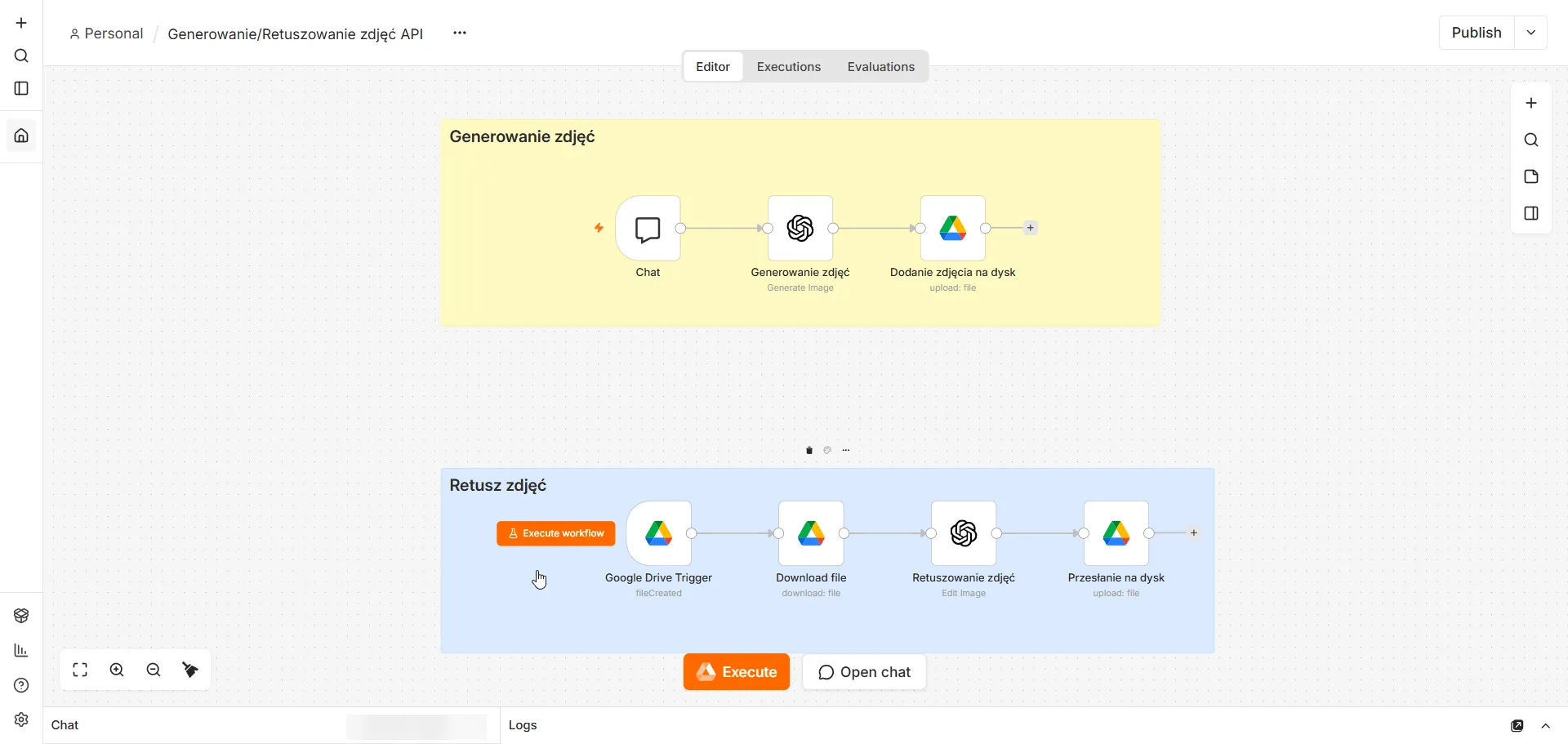This screenshot has width=1568, height=744.
Task: Select the Dodanie zdjęcia na dysk node
Action: pos(953,228)
